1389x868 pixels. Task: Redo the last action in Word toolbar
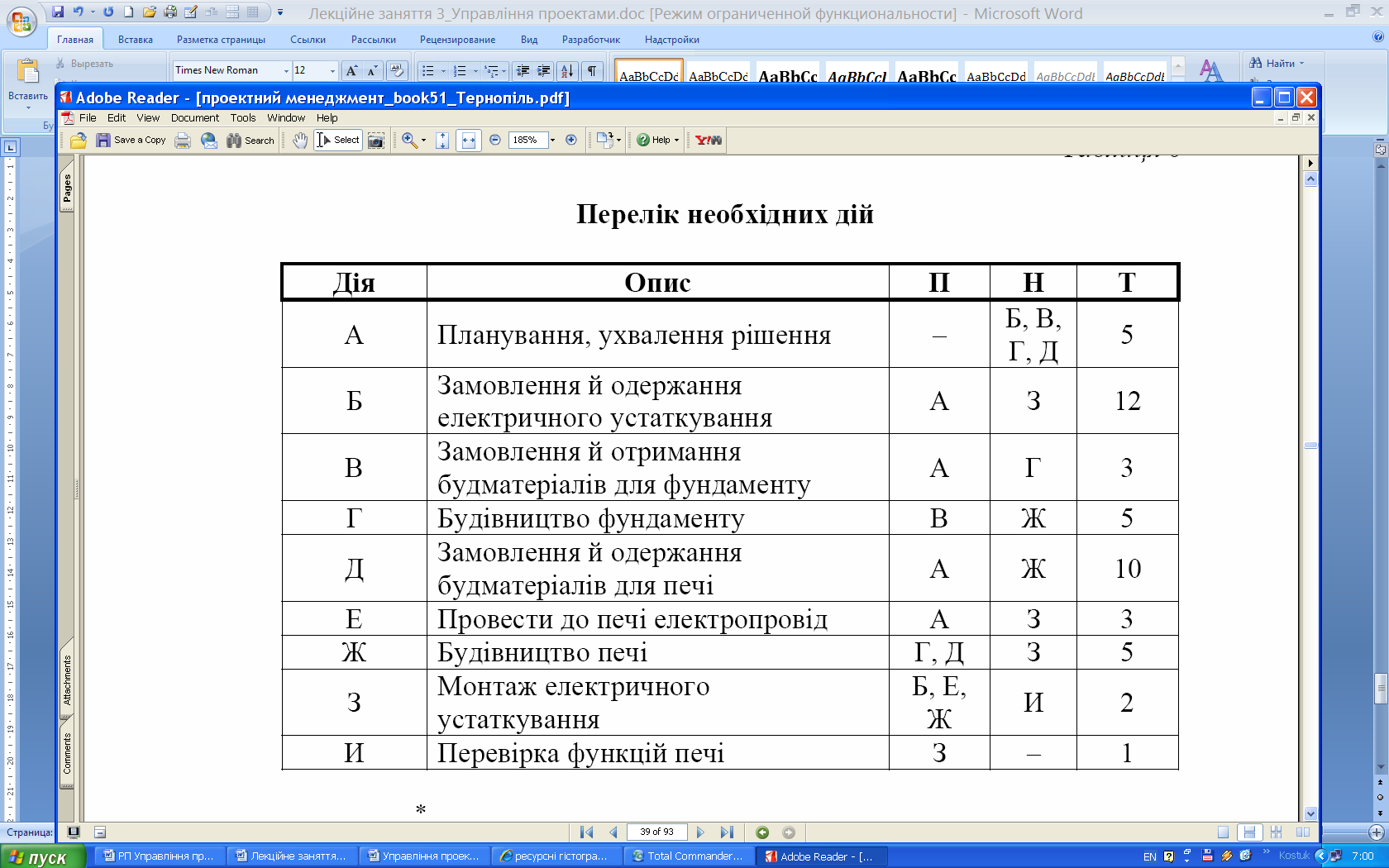pyautogui.click(x=108, y=12)
